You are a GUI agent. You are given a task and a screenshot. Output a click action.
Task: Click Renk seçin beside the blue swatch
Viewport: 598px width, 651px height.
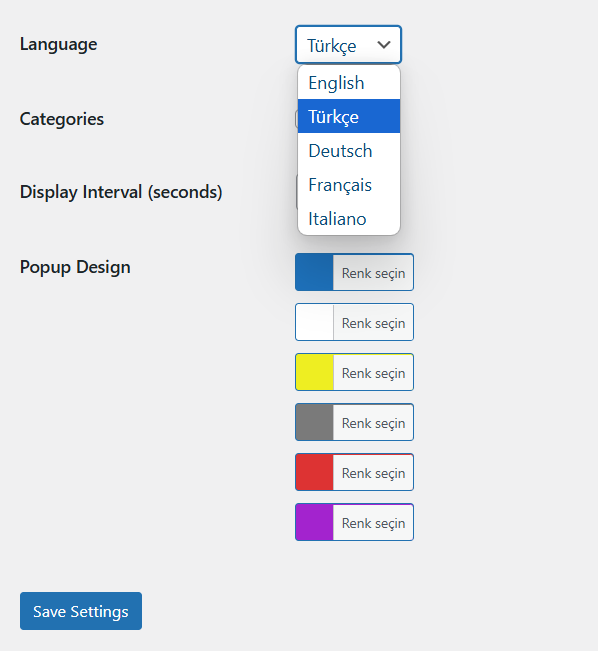(x=373, y=273)
